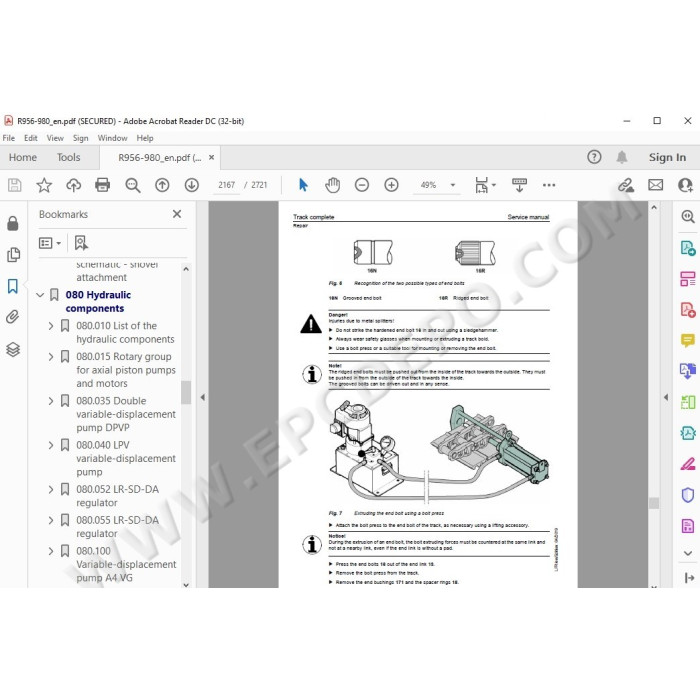Switch to the Home tab
The width and height of the screenshot is (700, 700).
pos(23,158)
